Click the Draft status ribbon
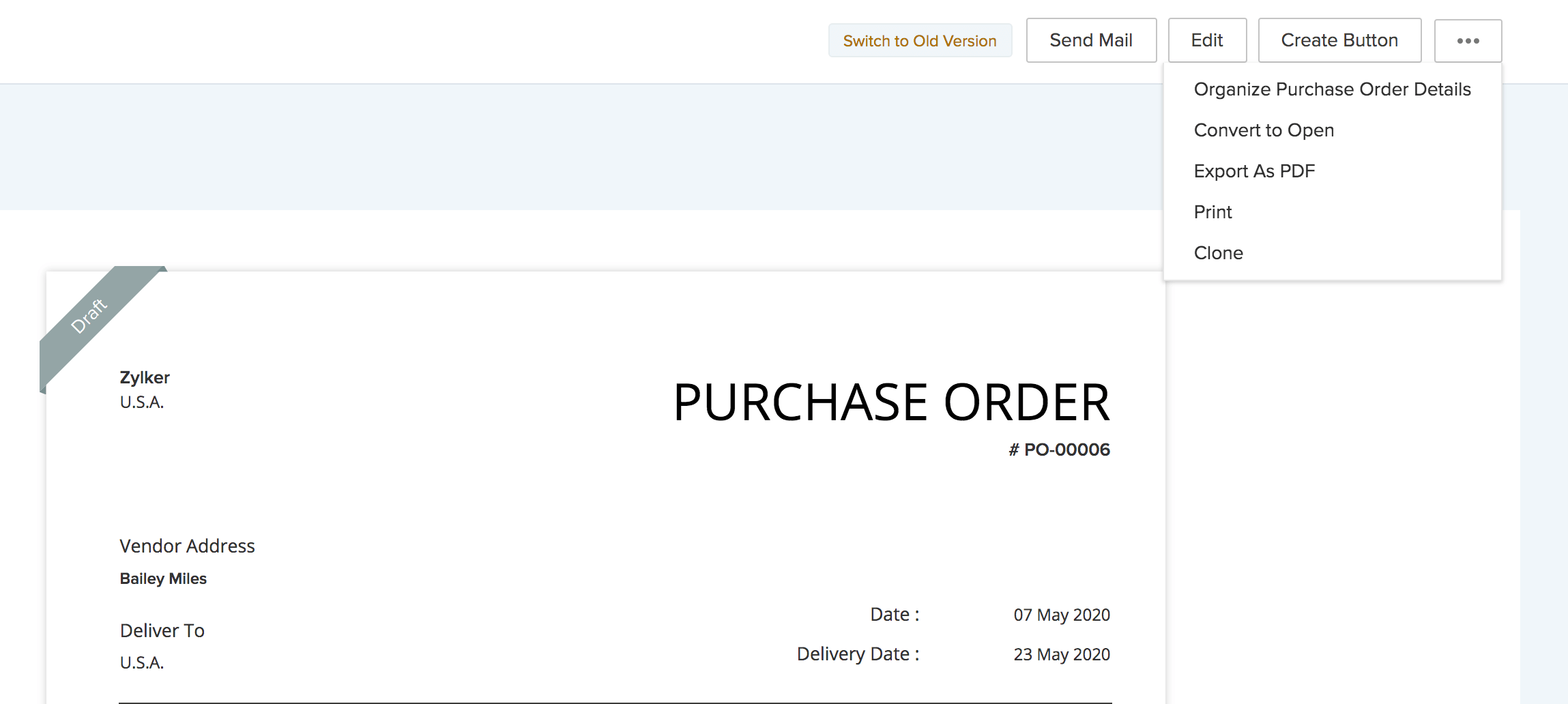The width and height of the screenshot is (1568, 704). [89, 314]
